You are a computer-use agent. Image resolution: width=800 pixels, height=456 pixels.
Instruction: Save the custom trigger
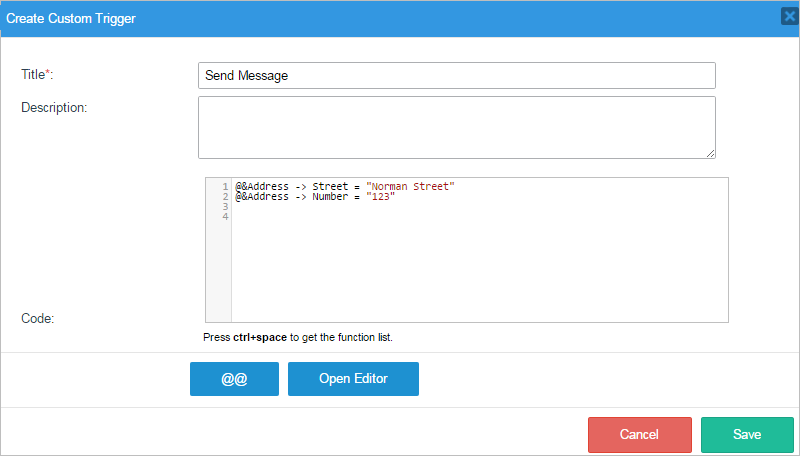(x=747, y=435)
